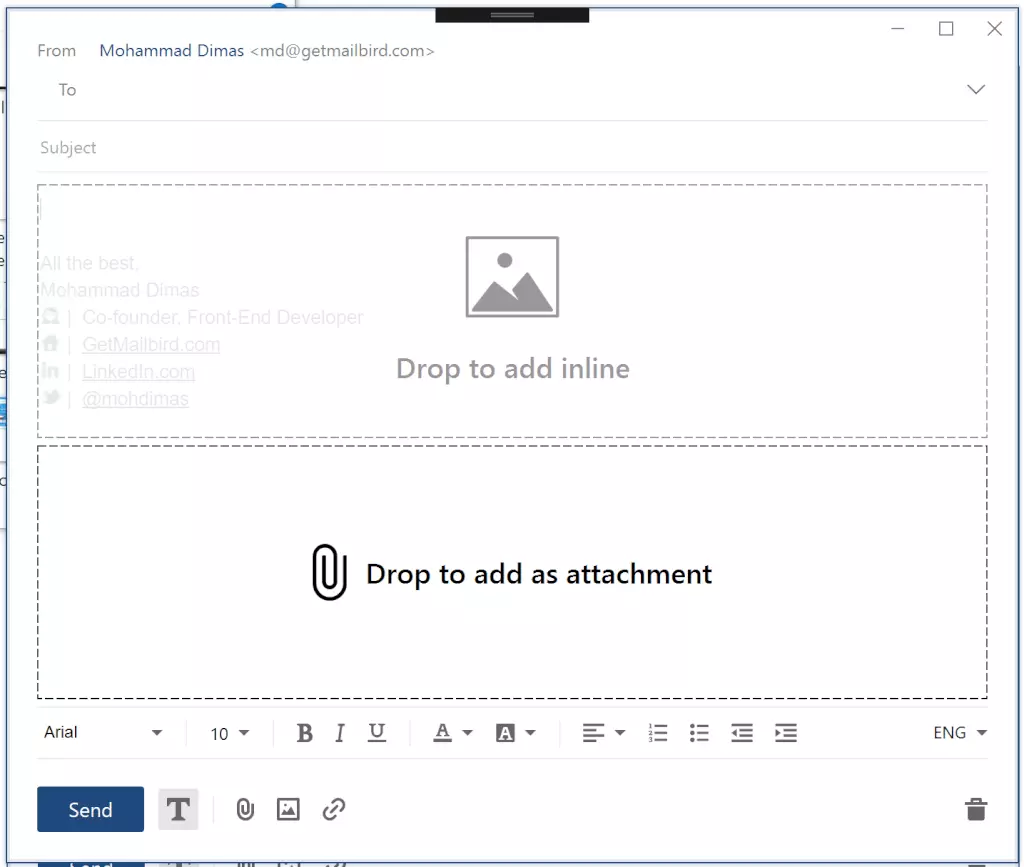Viewport: 1024px width, 867px height.
Task: Insert a bulleted list
Action: pos(699,733)
